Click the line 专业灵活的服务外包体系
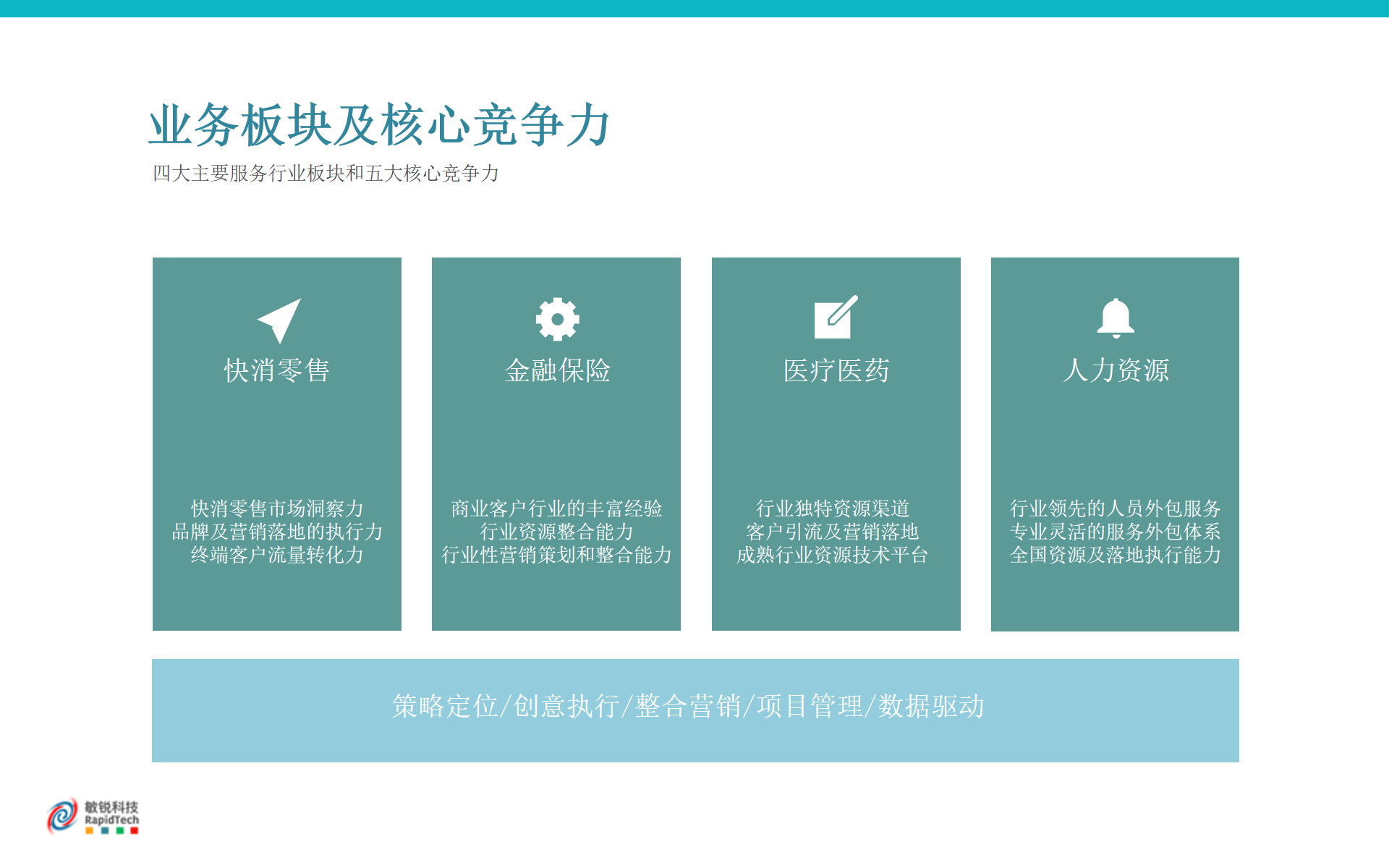1389x868 pixels. coord(1116,532)
